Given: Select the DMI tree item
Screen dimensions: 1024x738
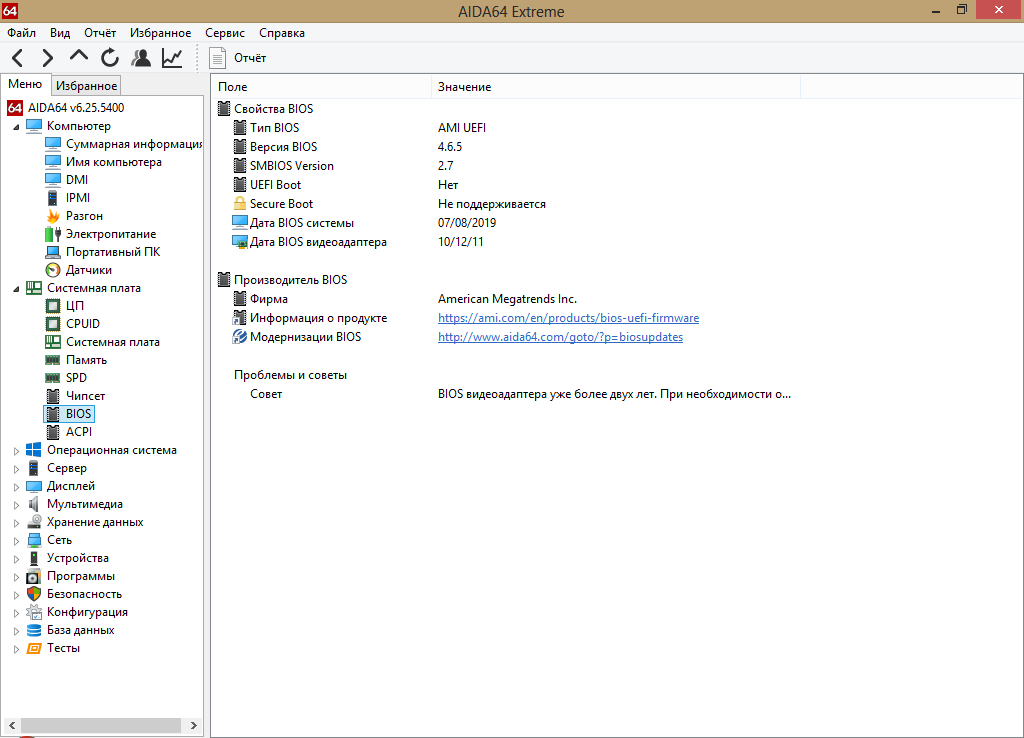Looking at the screenshot, I should pos(66,180).
